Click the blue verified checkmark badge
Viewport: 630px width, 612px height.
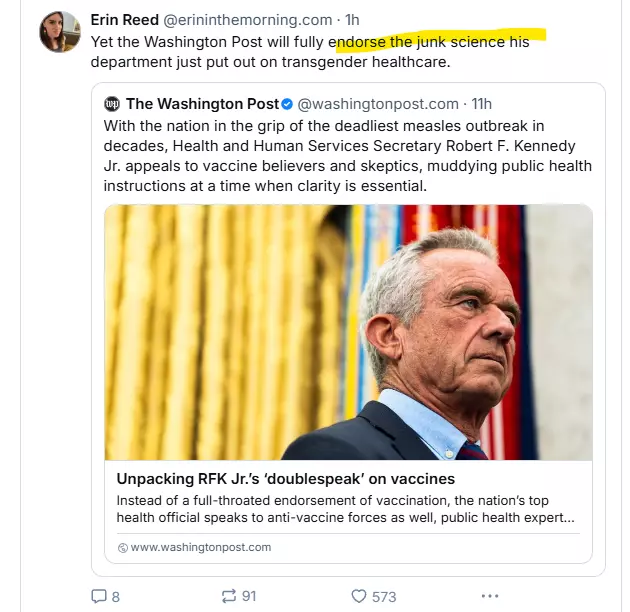pos(287,104)
